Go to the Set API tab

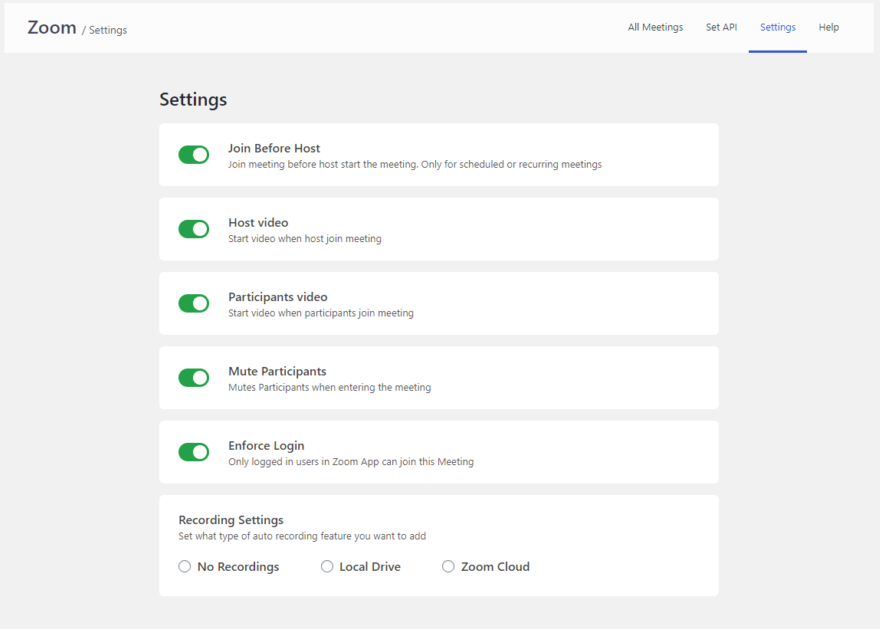tap(721, 27)
